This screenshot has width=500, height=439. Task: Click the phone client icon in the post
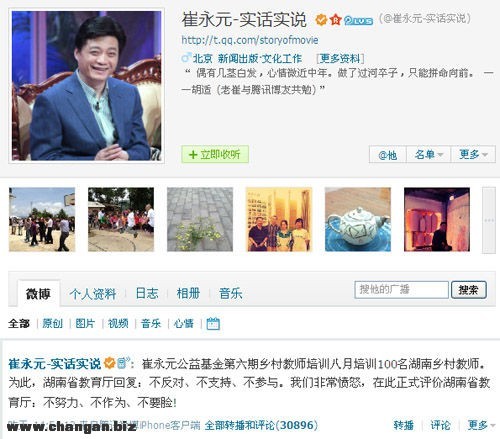pyautogui.click(x=122, y=362)
